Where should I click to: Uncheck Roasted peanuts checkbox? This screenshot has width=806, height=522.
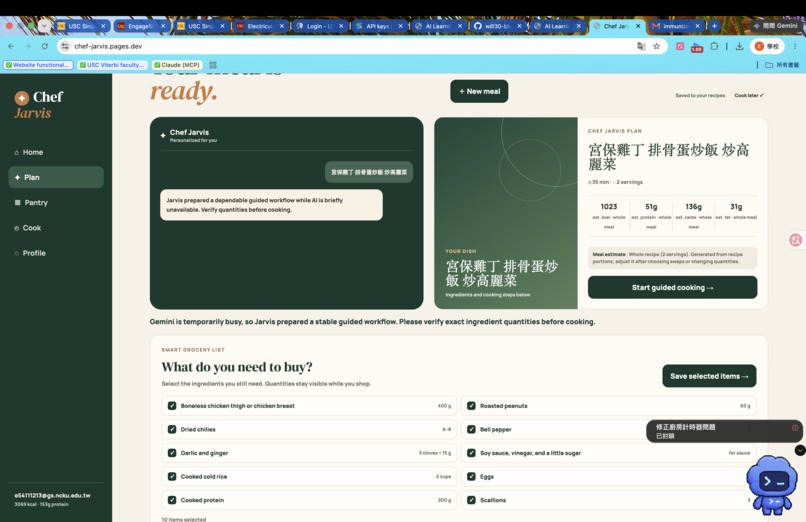pyautogui.click(x=471, y=405)
